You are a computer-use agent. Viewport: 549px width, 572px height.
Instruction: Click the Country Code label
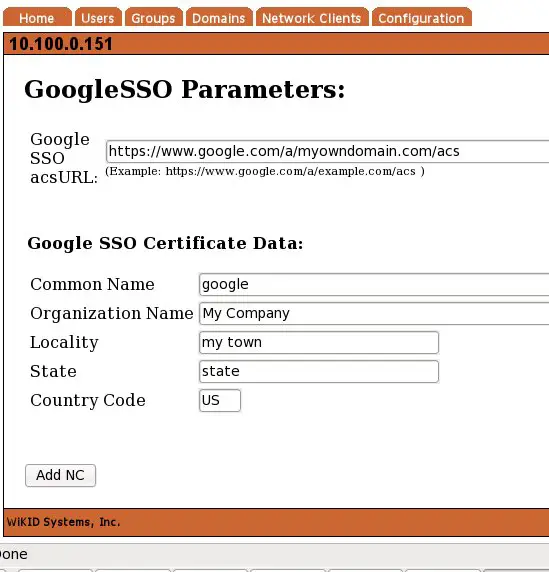pyautogui.click(x=88, y=400)
